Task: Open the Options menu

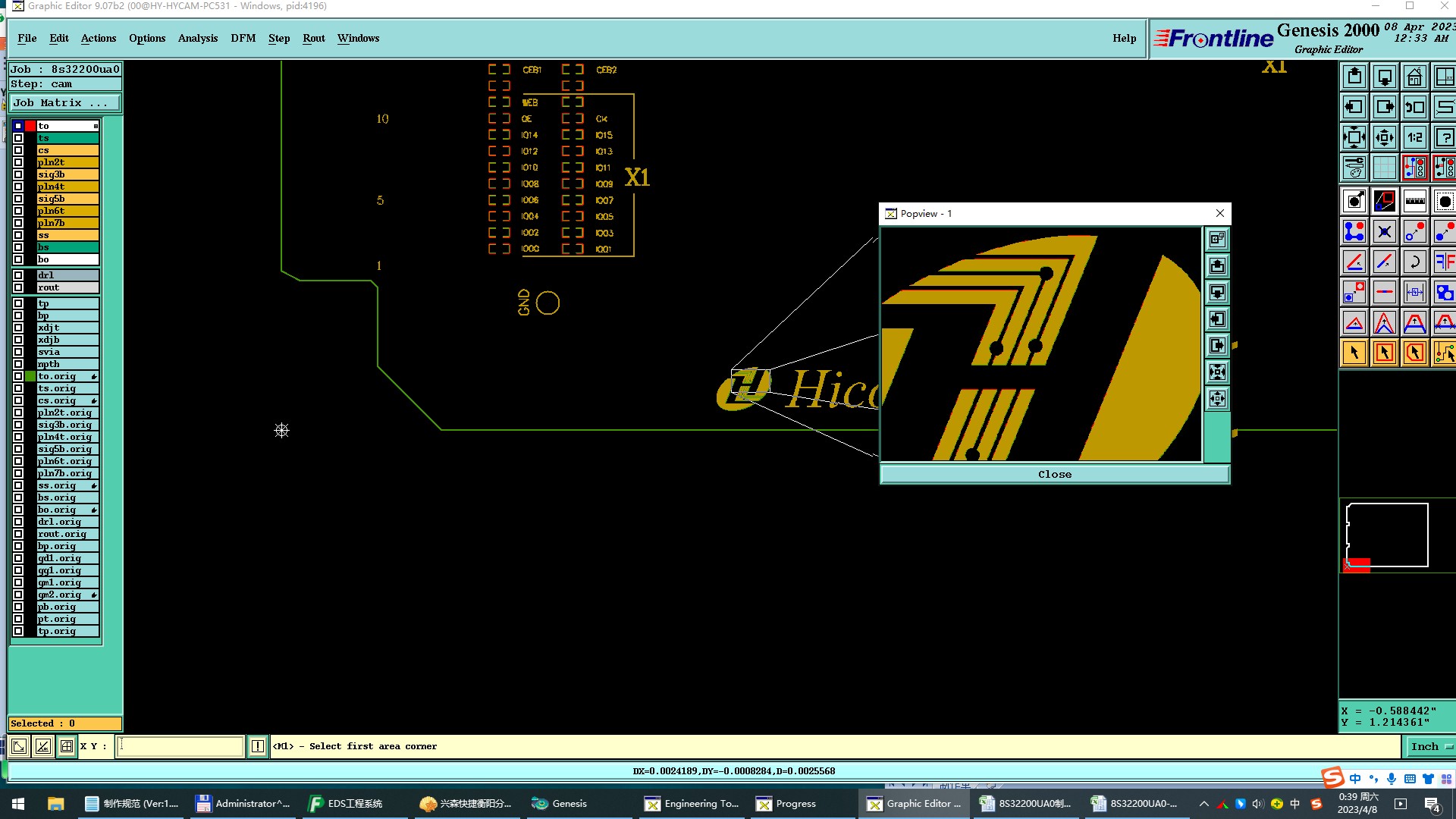Action: [x=147, y=38]
